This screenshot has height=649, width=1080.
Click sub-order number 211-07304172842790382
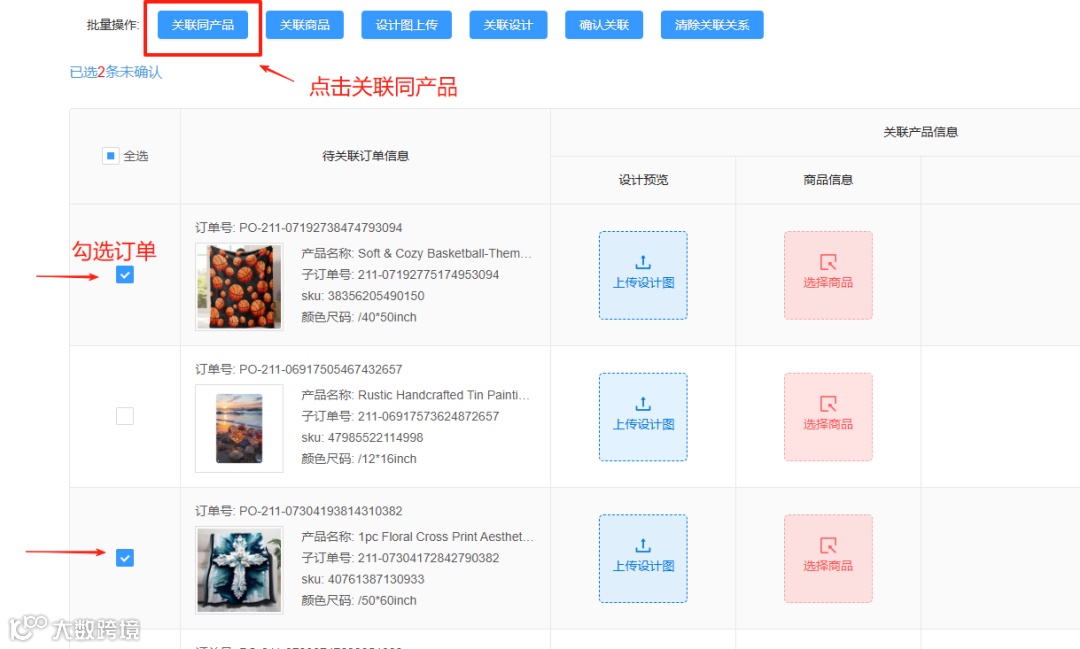point(428,557)
